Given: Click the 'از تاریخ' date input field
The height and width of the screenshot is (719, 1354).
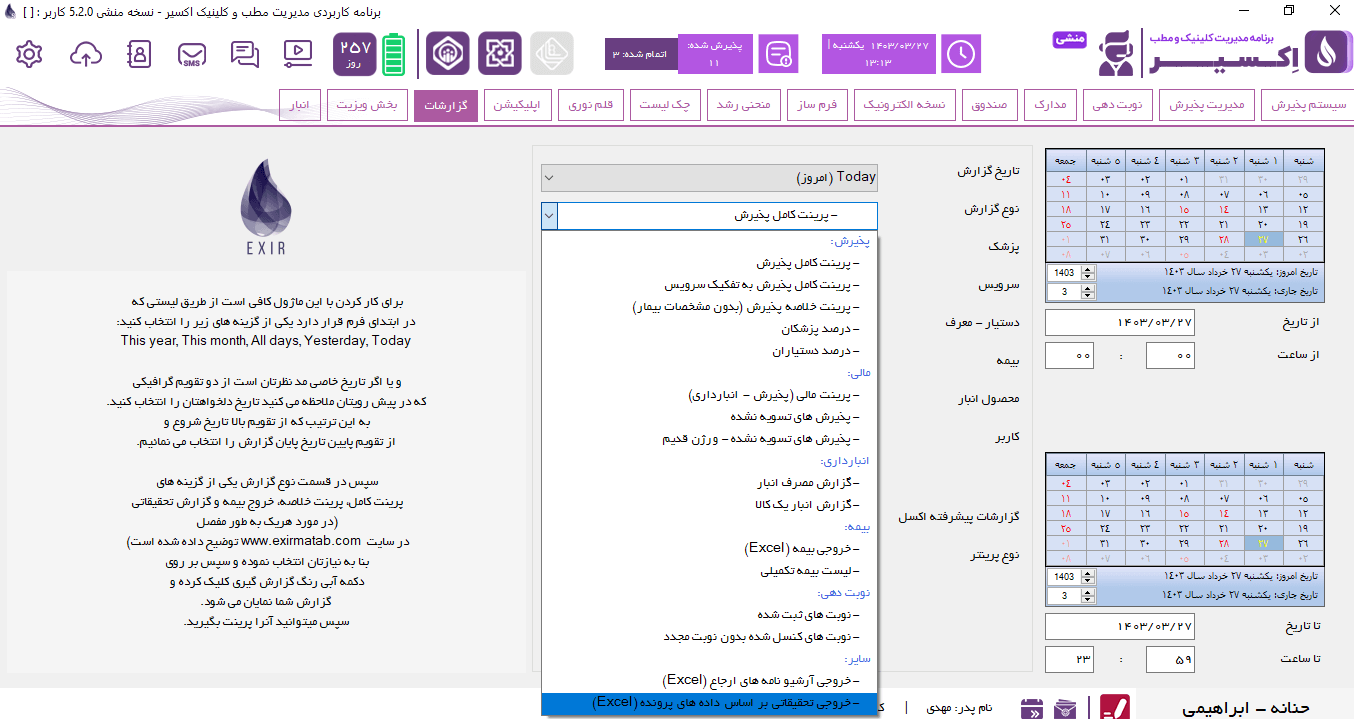Looking at the screenshot, I should point(1119,323).
